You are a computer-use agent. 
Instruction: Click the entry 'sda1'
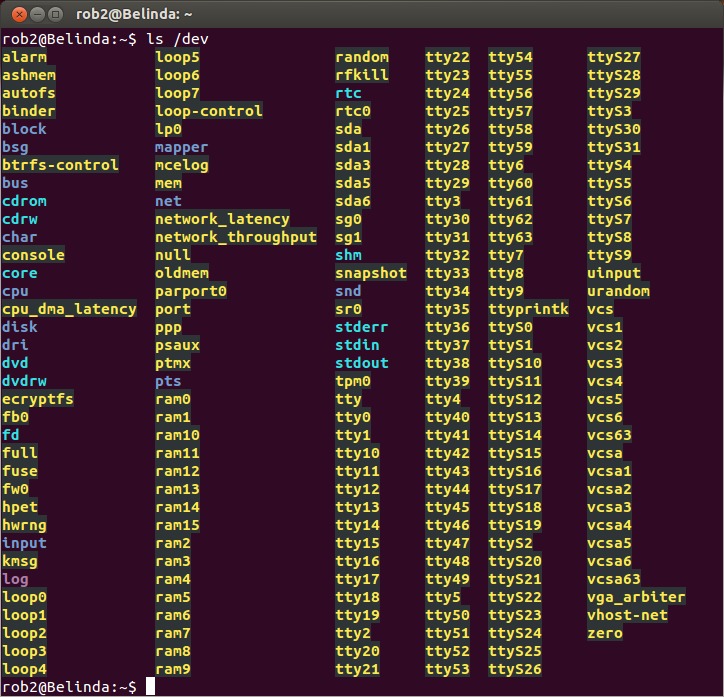click(x=353, y=147)
